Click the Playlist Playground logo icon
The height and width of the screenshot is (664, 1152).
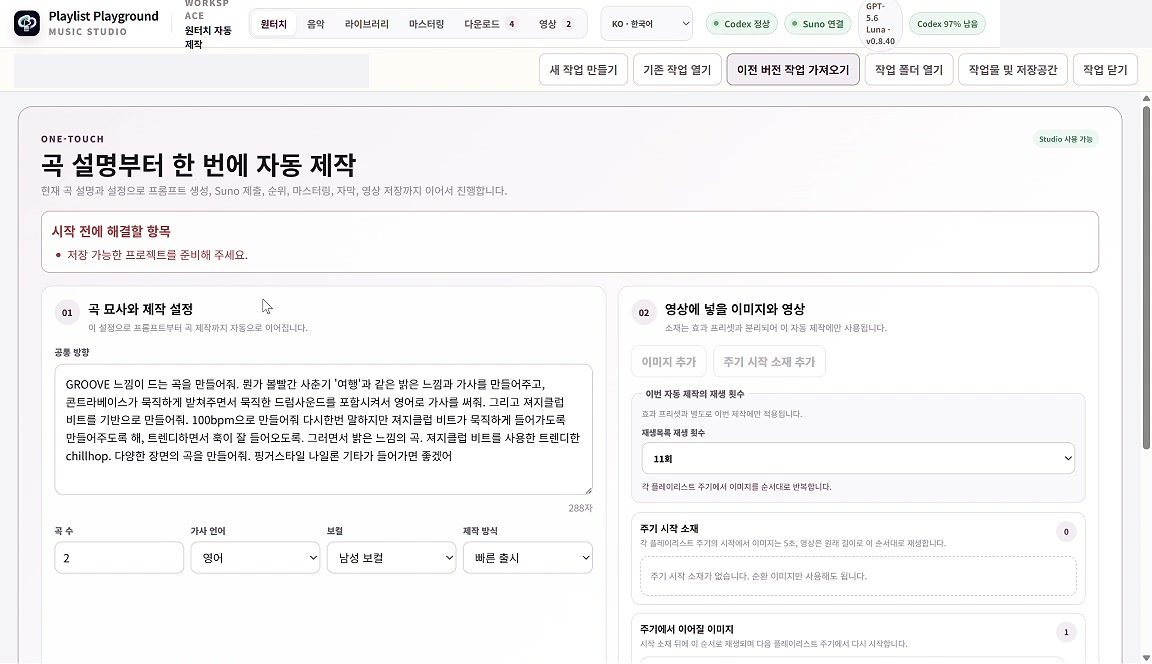(x=27, y=24)
